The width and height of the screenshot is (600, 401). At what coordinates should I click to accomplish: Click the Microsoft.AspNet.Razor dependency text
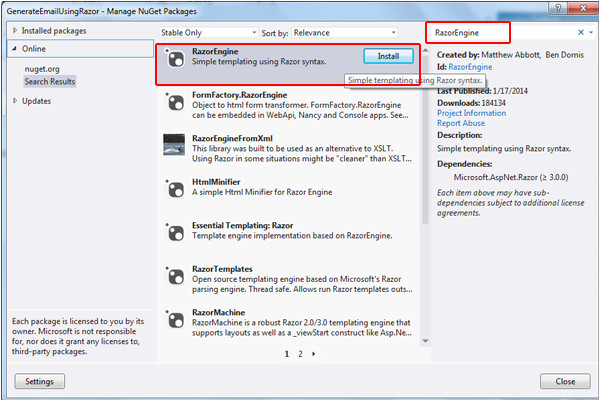click(x=511, y=178)
